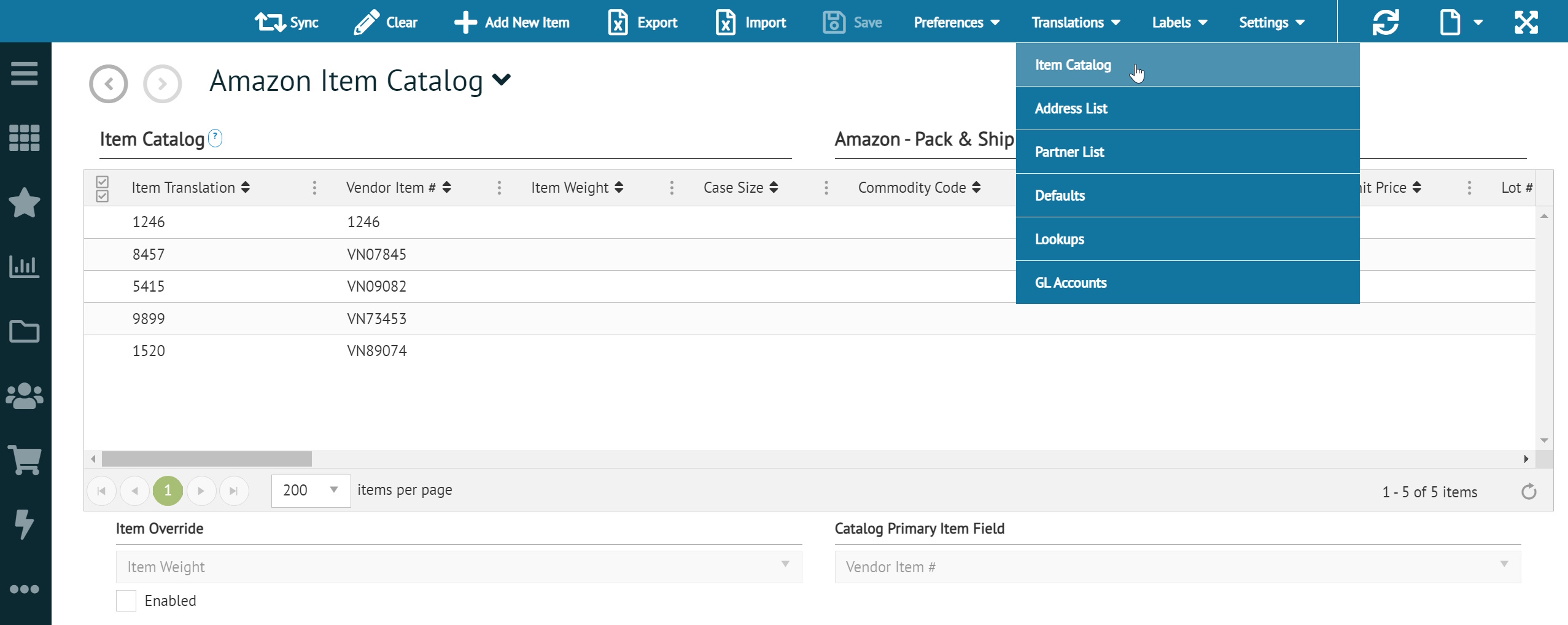This screenshot has width=1568, height=625.
Task: Click the fullscreen expand icon
Action: [1526, 23]
